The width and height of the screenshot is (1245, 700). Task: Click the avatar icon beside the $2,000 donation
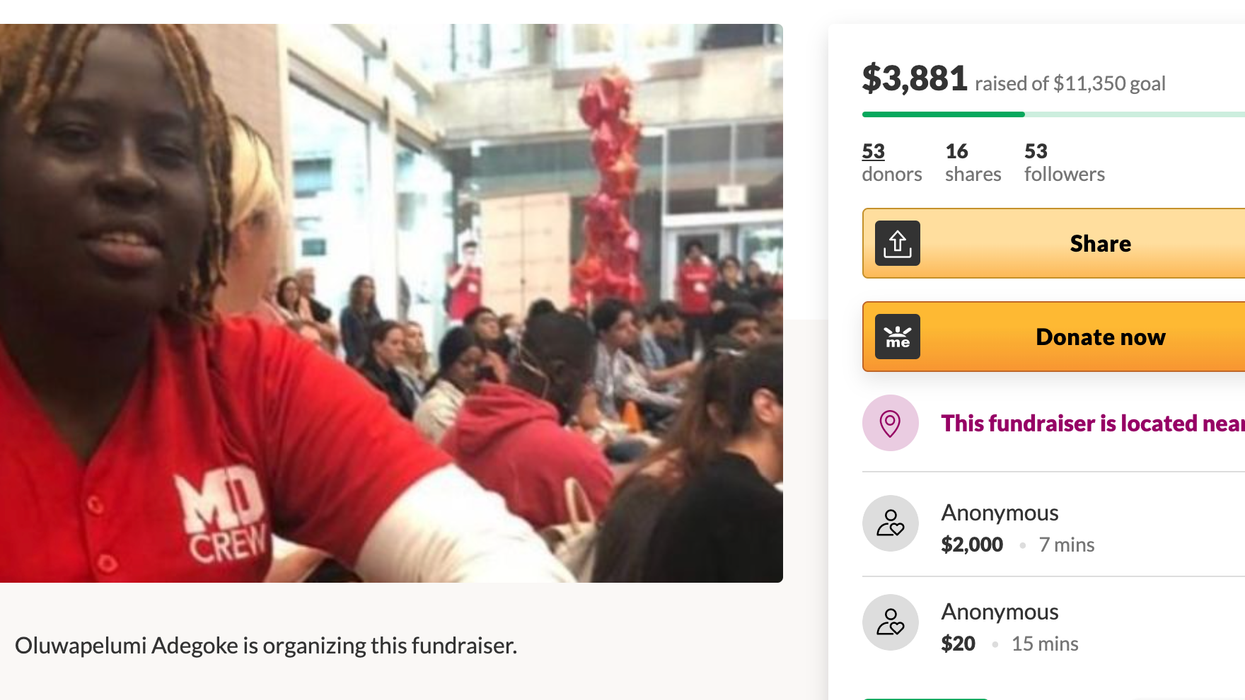[890, 523]
